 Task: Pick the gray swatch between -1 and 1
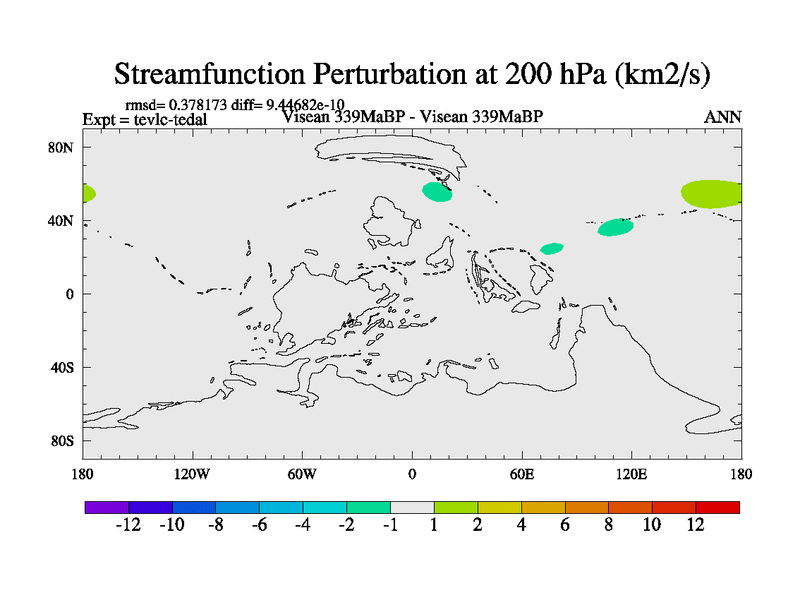pos(412,507)
